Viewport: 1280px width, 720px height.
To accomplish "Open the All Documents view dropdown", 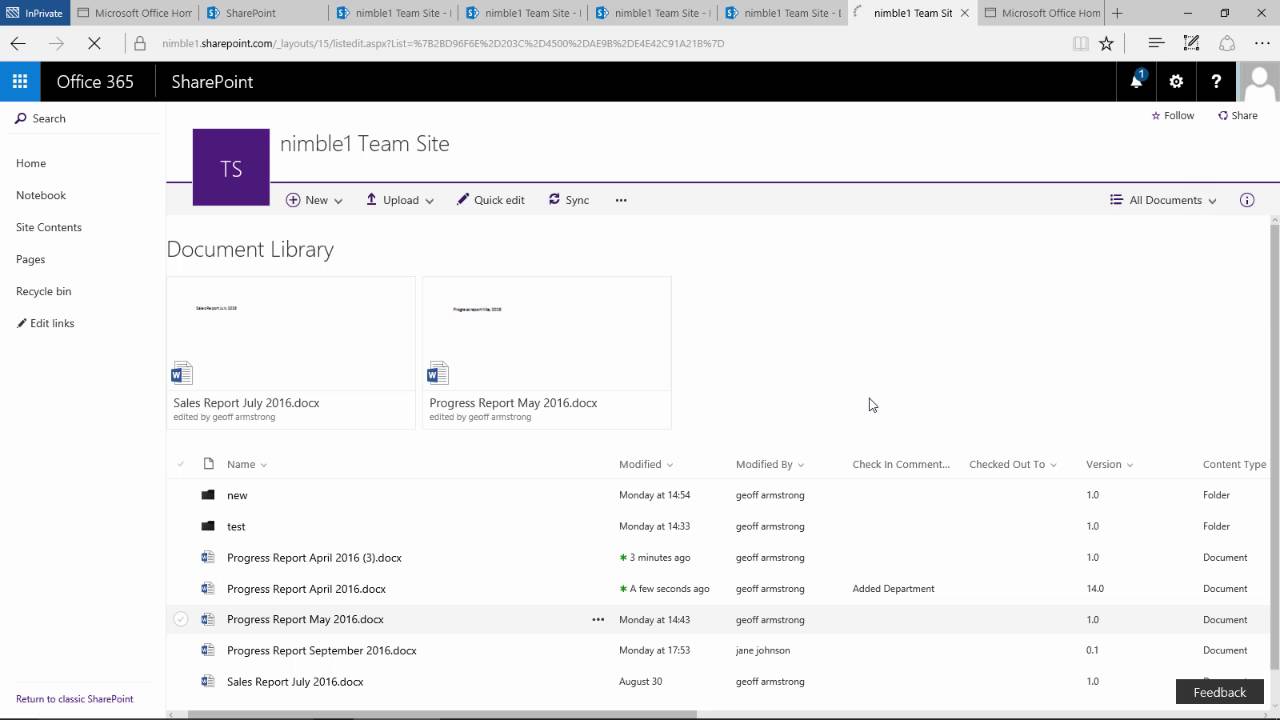I will [1163, 200].
